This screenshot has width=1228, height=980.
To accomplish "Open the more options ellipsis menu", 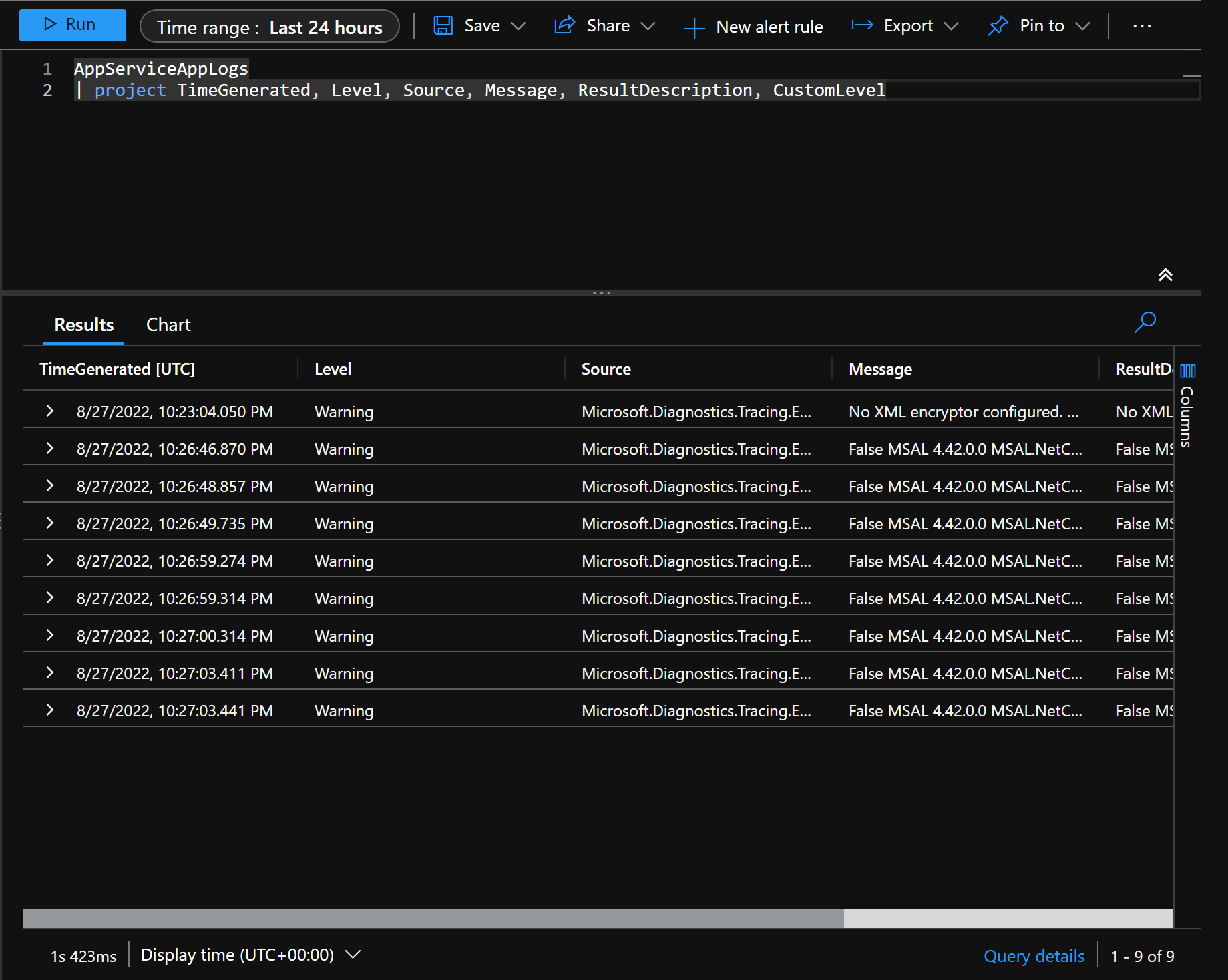I will [x=1142, y=26].
